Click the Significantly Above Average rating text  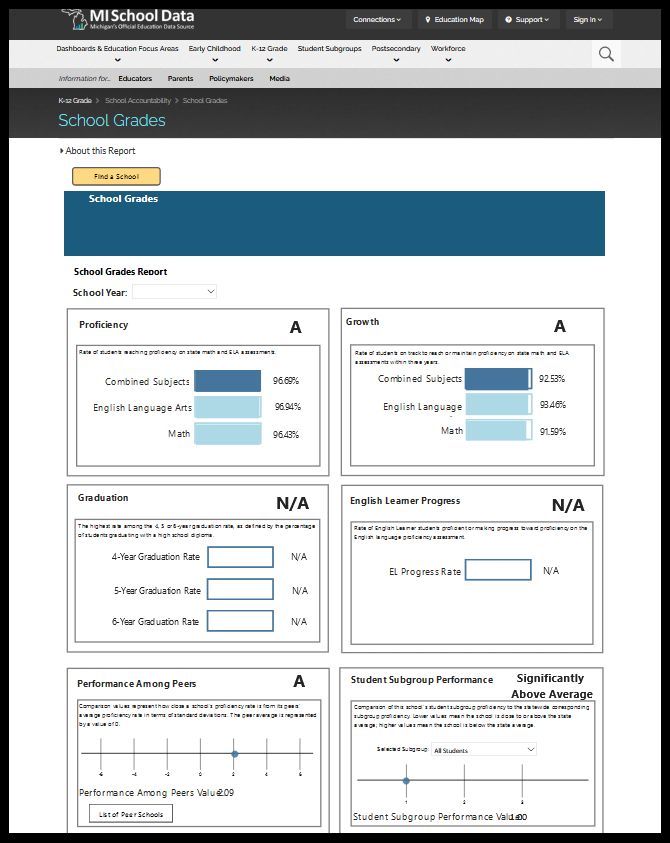(x=552, y=686)
